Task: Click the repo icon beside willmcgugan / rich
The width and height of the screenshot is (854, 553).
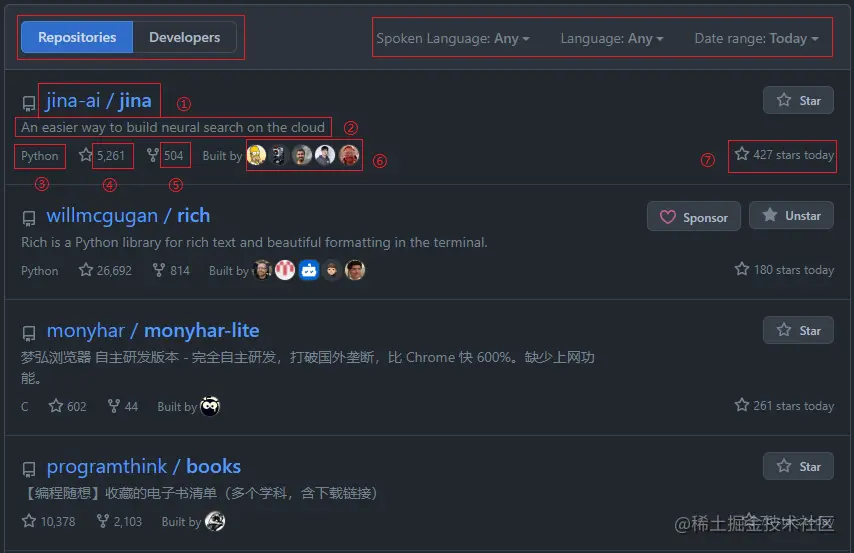Action: 29,218
